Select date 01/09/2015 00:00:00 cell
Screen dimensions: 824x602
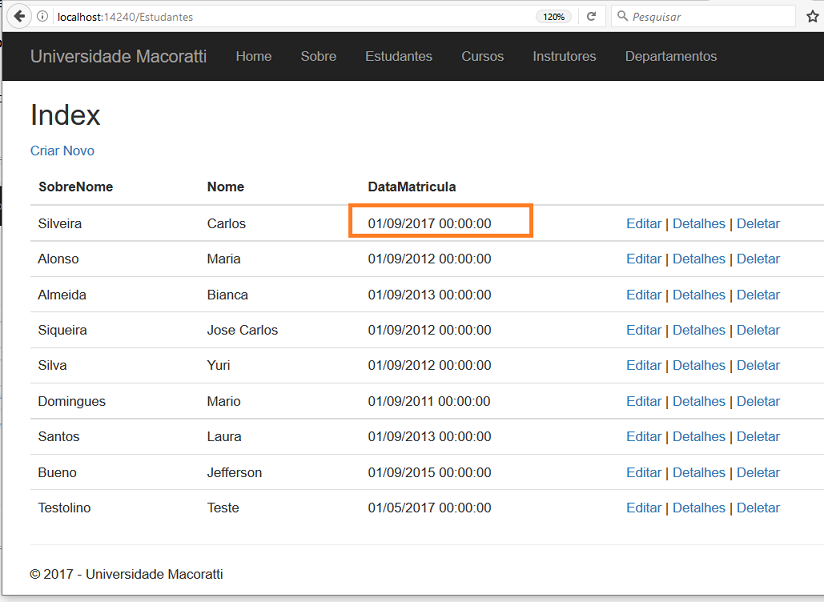(x=429, y=472)
